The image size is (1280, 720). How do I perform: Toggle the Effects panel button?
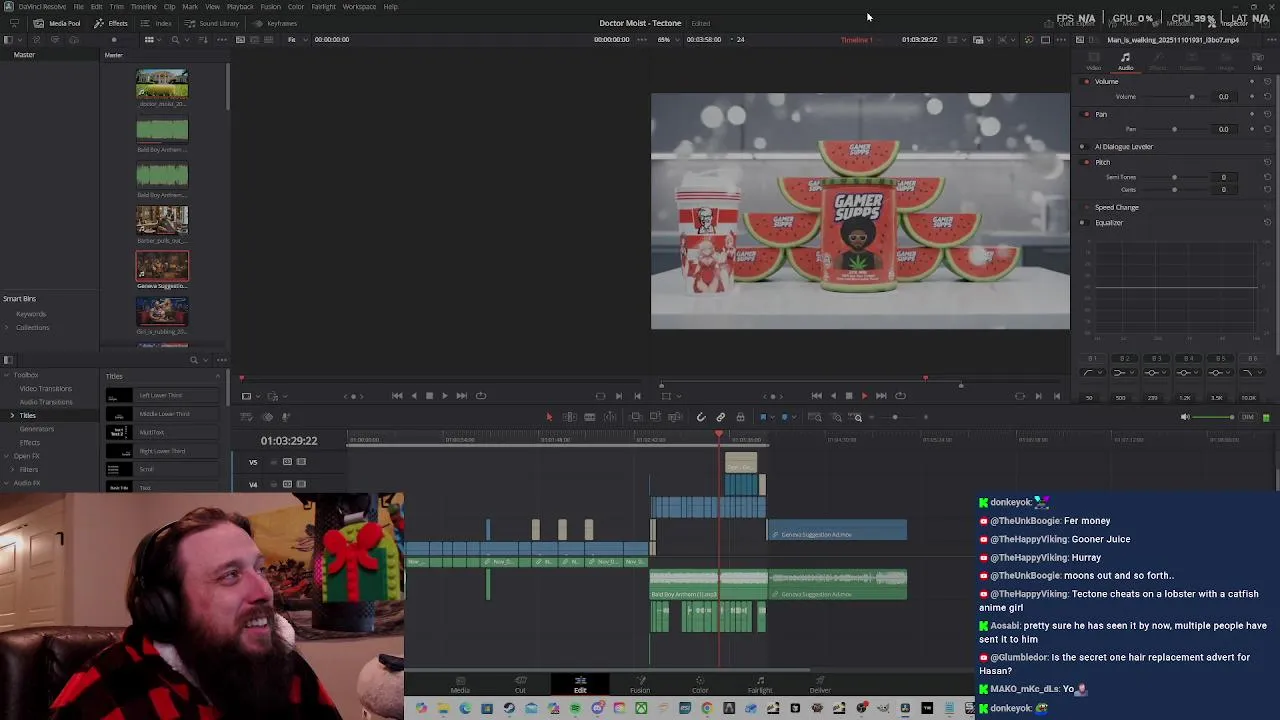pos(111,23)
